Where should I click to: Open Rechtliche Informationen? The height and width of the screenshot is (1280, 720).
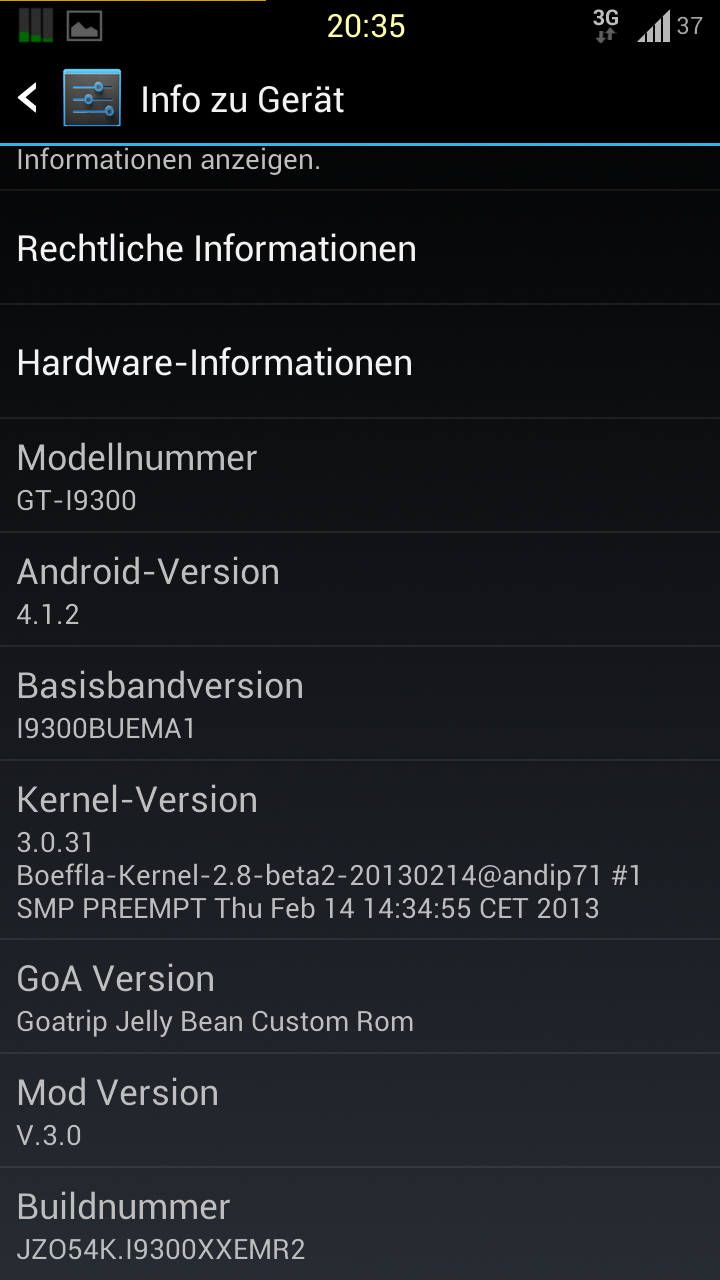(x=360, y=248)
